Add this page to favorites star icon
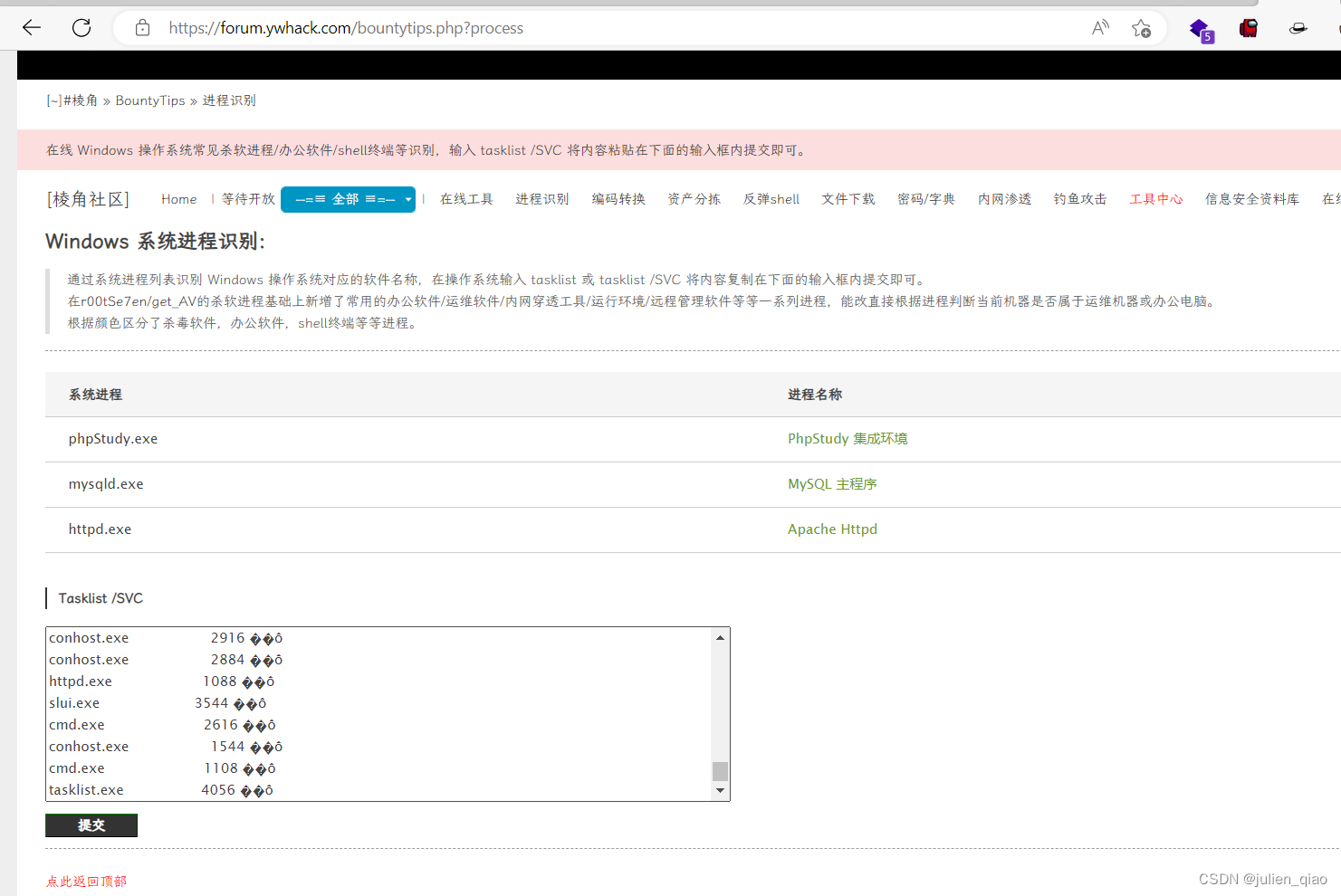 [x=1141, y=28]
